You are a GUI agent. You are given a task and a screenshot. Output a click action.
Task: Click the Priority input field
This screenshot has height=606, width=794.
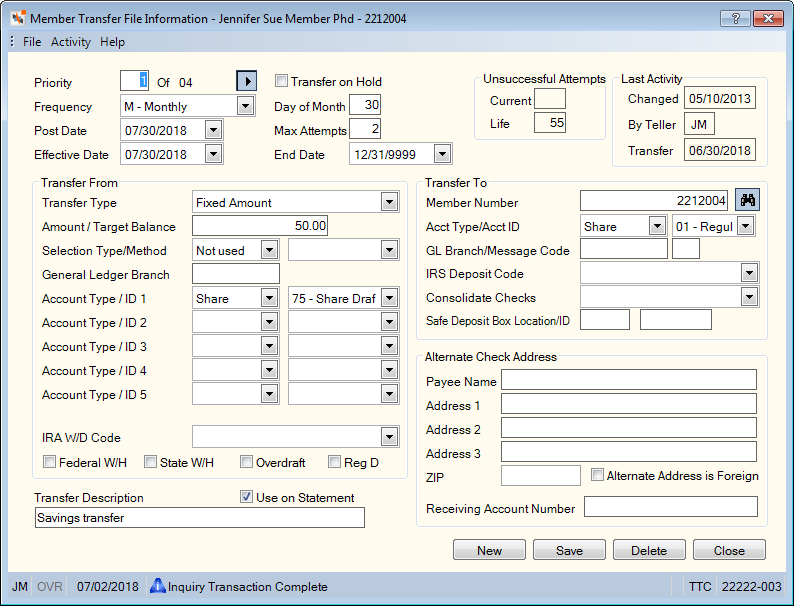134,81
